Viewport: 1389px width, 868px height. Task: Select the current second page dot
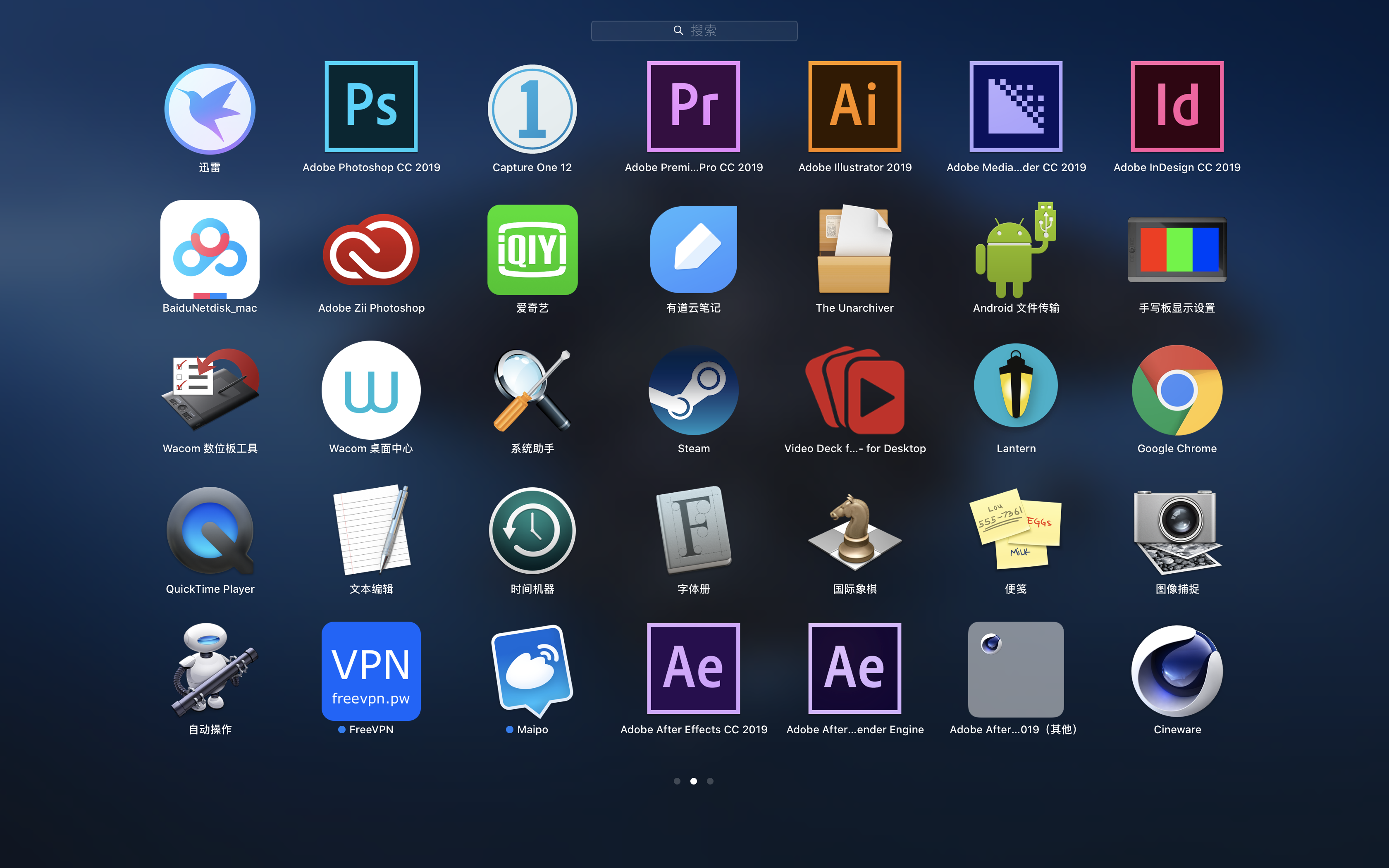click(x=693, y=781)
